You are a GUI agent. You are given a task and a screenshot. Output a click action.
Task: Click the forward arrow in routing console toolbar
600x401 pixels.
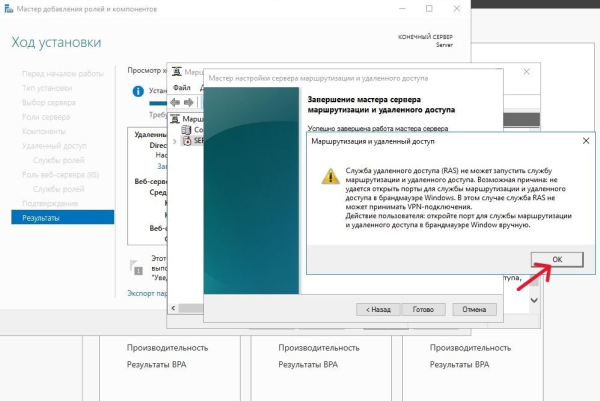[x=189, y=102]
